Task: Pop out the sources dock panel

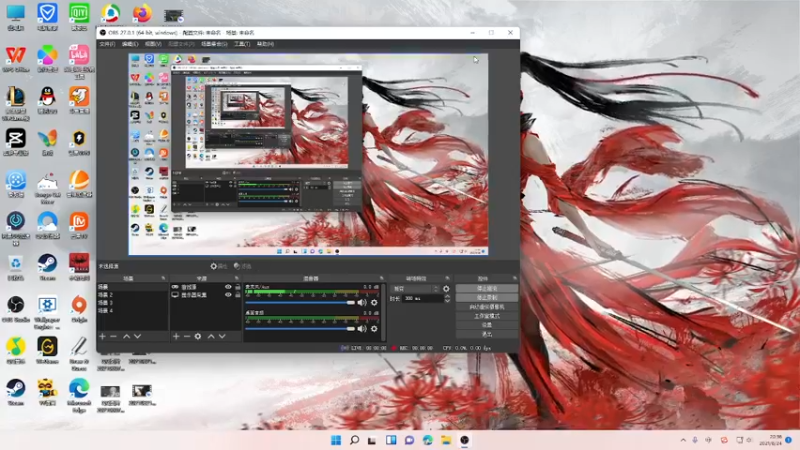Action: [x=237, y=279]
